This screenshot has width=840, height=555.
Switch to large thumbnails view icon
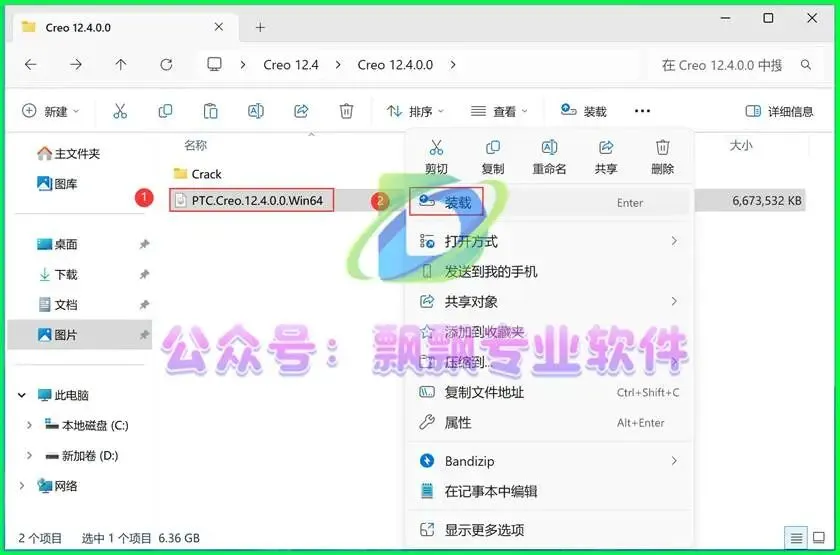click(819, 537)
